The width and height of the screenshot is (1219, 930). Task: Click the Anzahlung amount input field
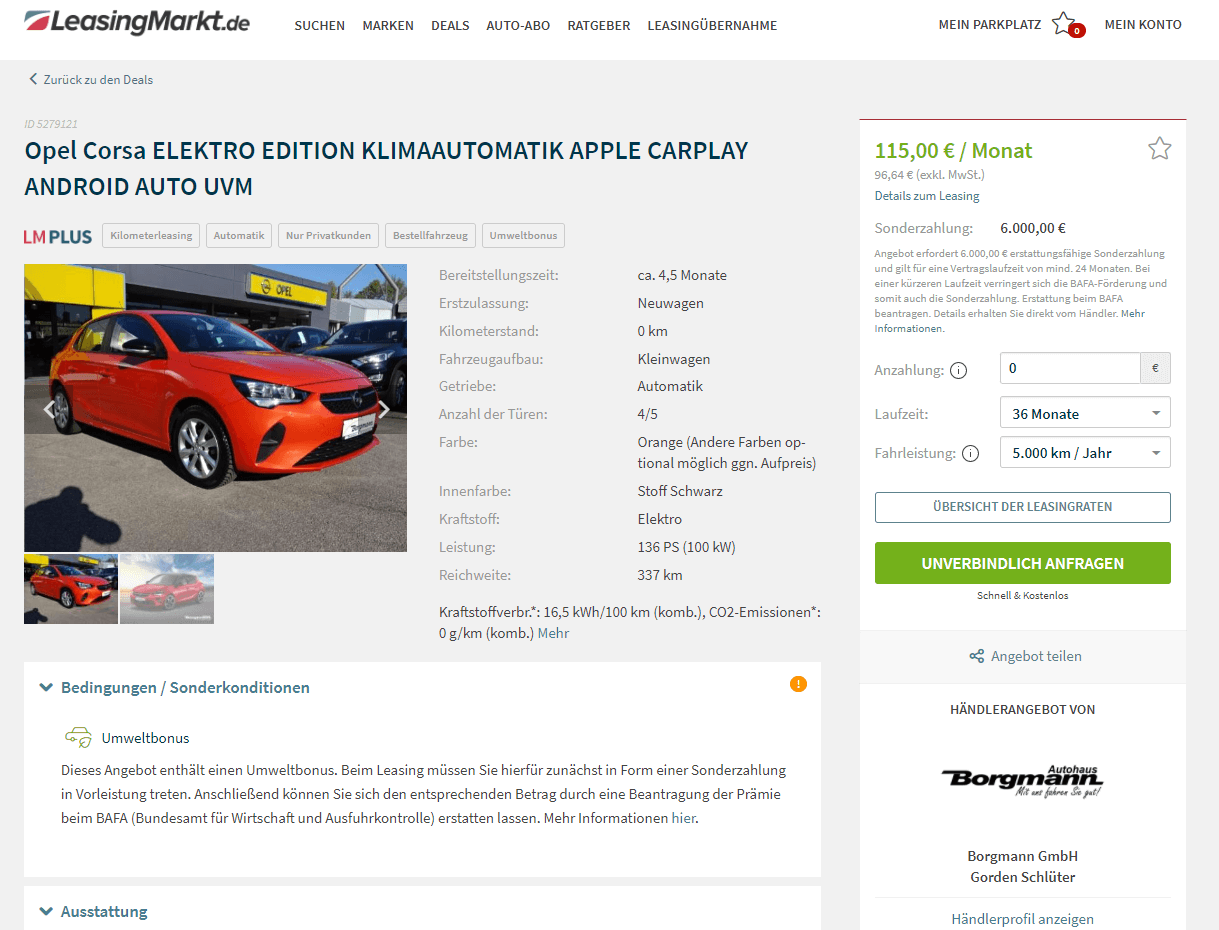(x=1070, y=368)
